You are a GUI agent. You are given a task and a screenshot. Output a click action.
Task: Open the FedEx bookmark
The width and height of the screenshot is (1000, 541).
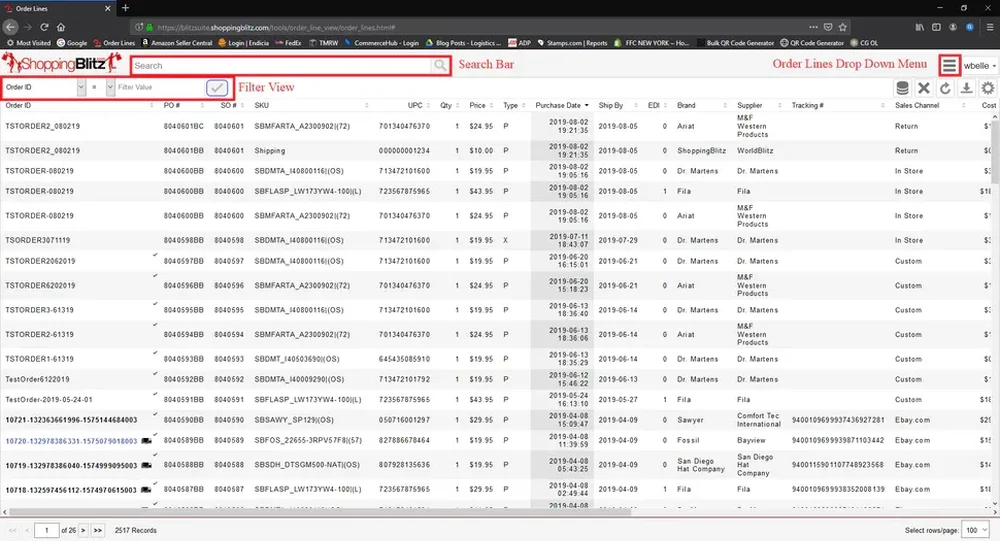(288, 43)
